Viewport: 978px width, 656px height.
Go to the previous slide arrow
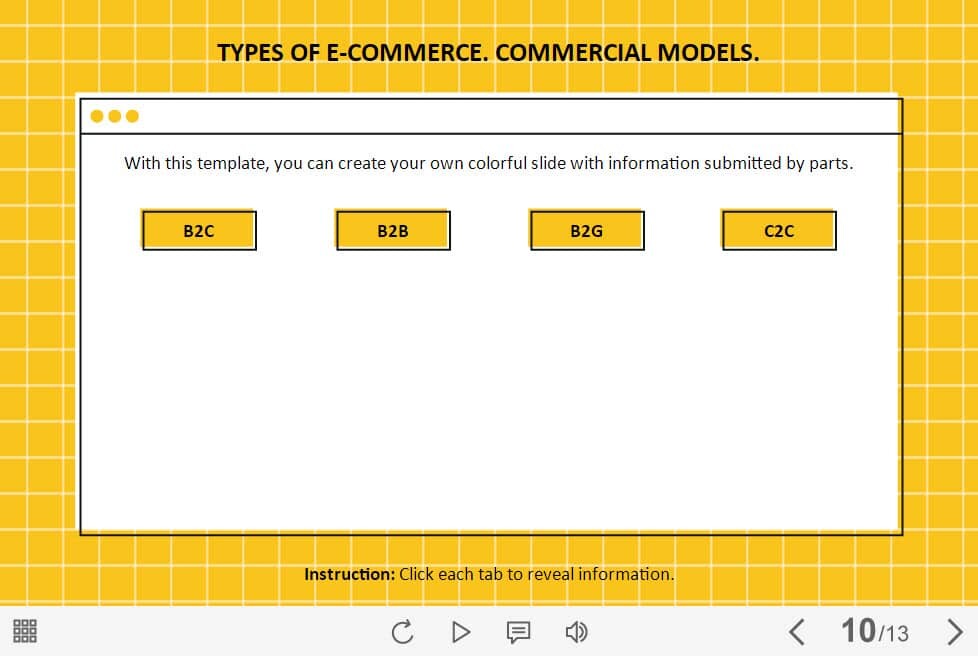tap(796, 632)
